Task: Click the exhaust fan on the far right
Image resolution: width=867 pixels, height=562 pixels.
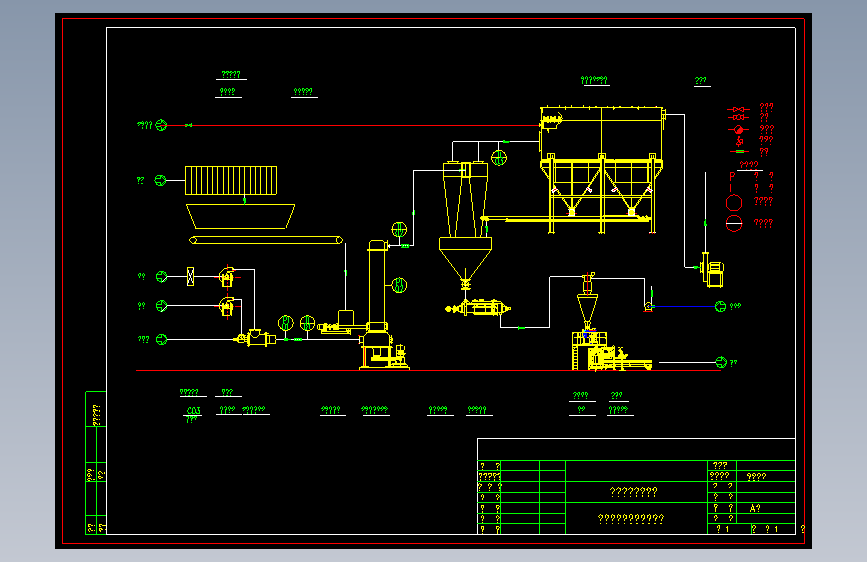Action: click(712, 270)
